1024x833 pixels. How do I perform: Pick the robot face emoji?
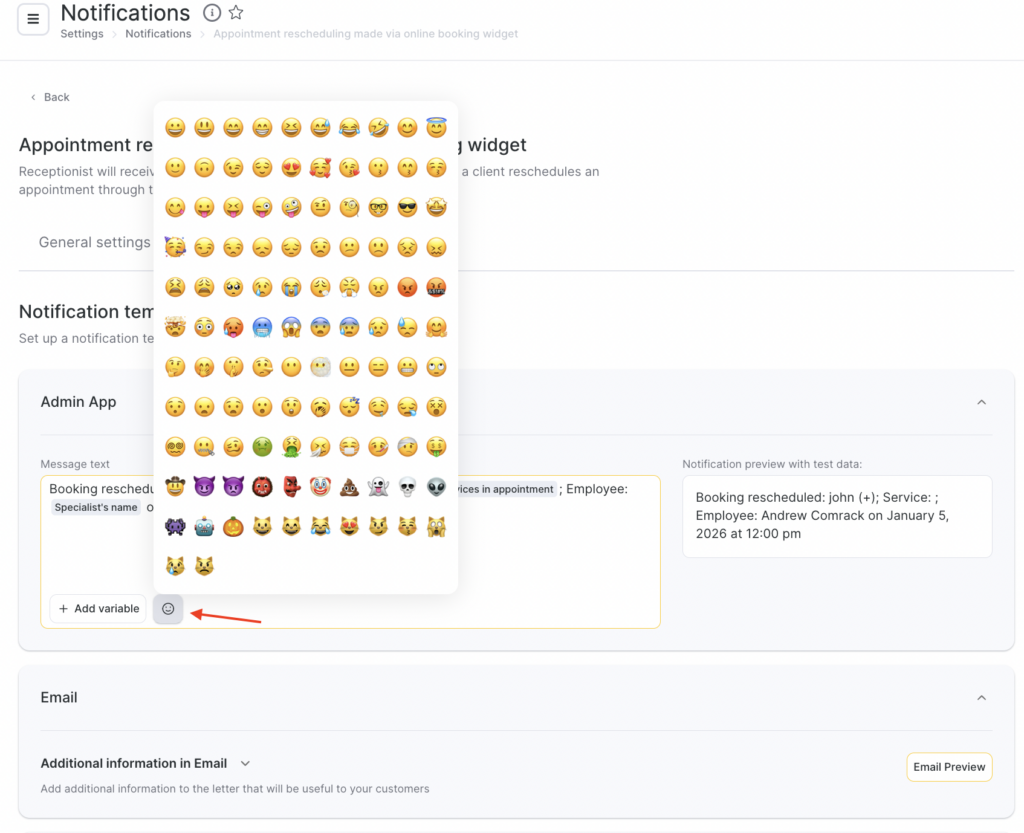[204, 527]
